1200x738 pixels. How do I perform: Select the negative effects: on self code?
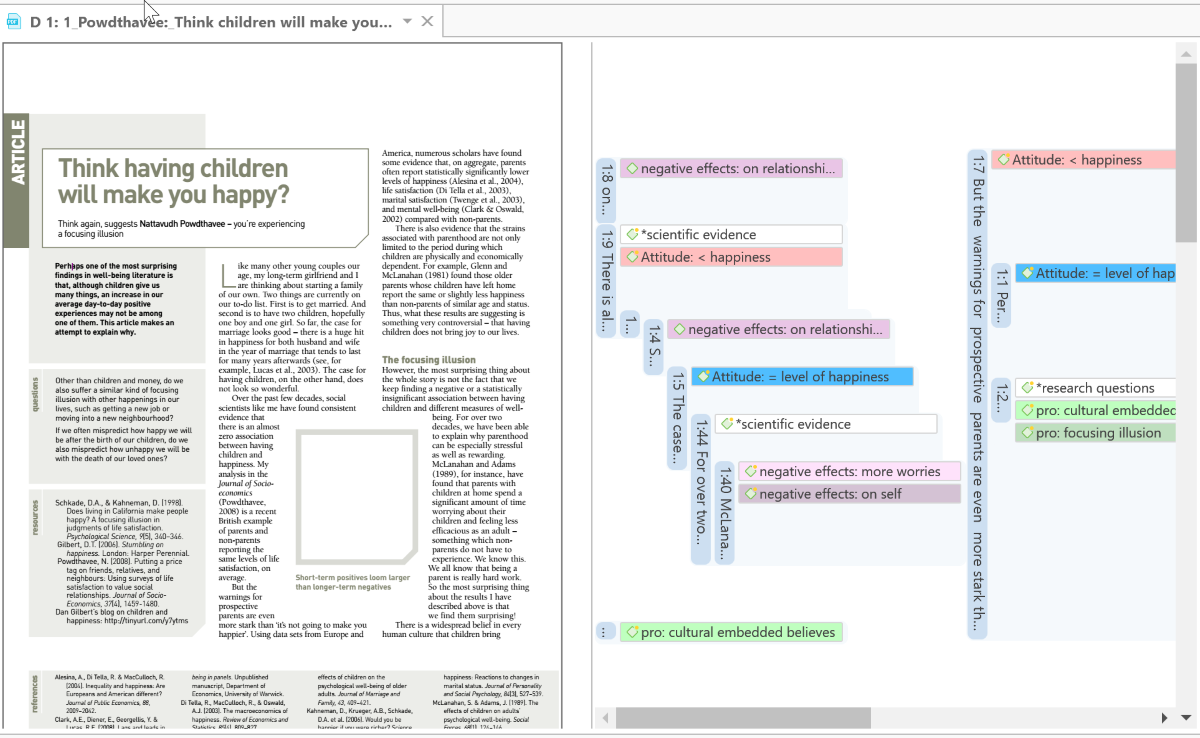click(850, 494)
